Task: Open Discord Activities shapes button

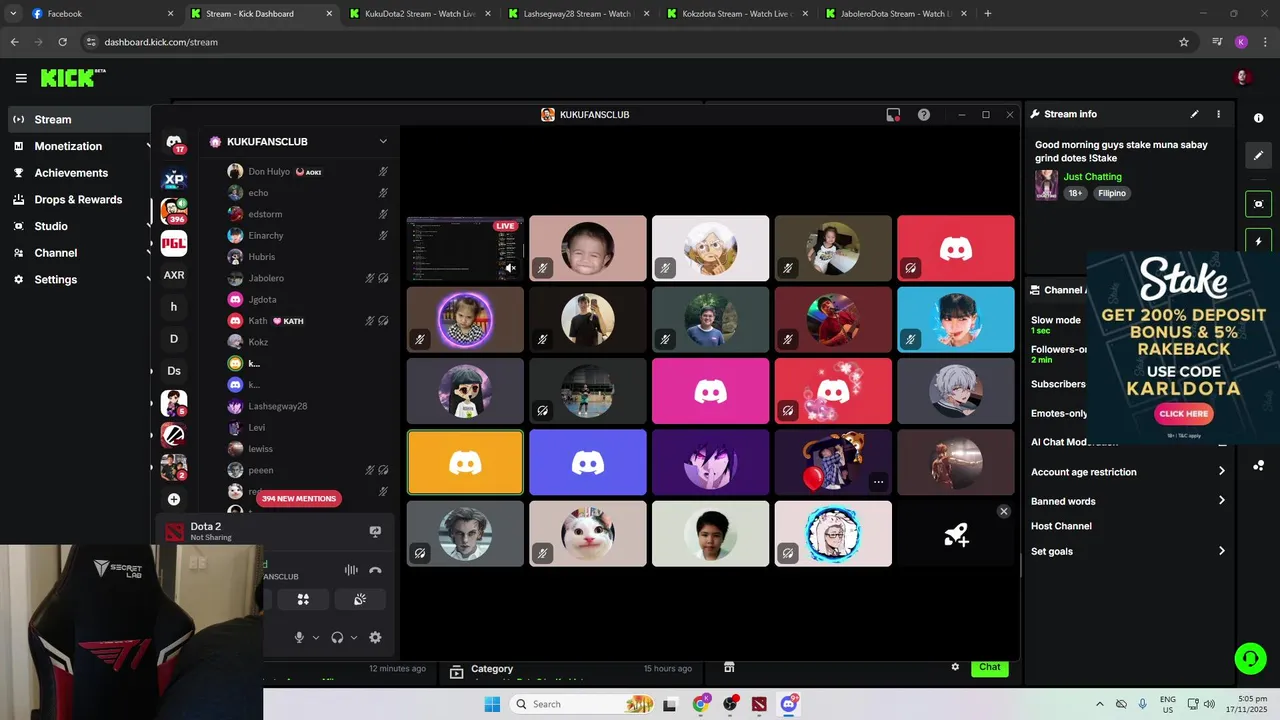Action: click(303, 599)
